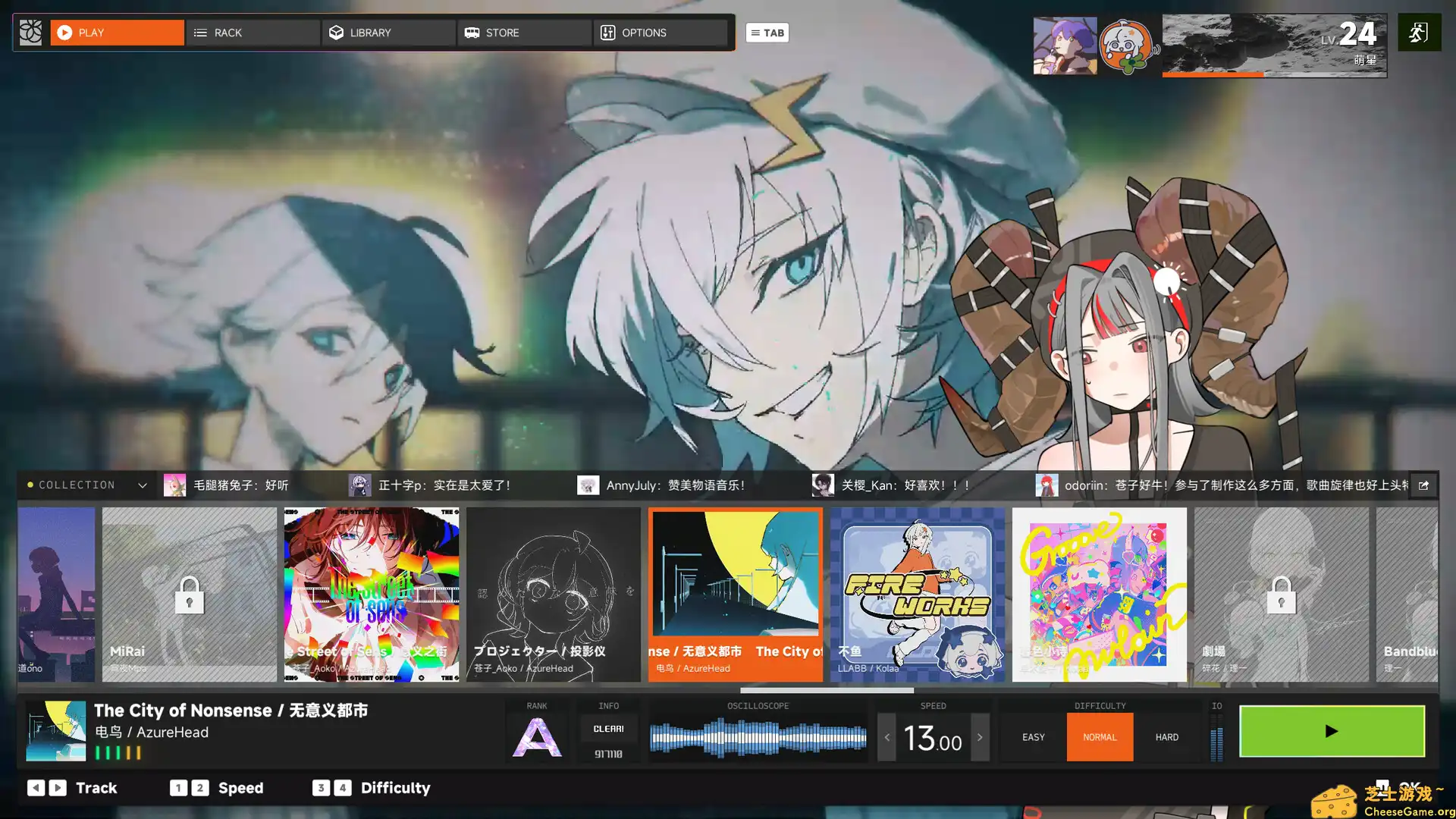Decrease speed with left arrow
This screenshot has height=819, width=1456.
[x=886, y=737]
